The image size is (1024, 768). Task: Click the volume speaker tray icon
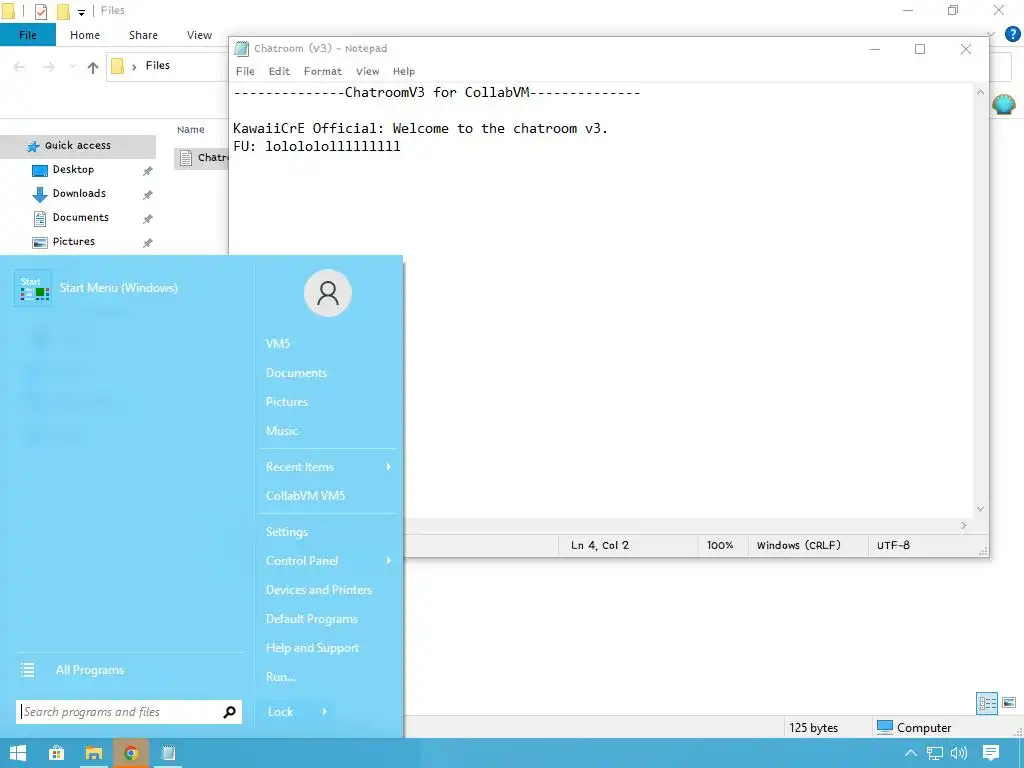tap(959, 753)
